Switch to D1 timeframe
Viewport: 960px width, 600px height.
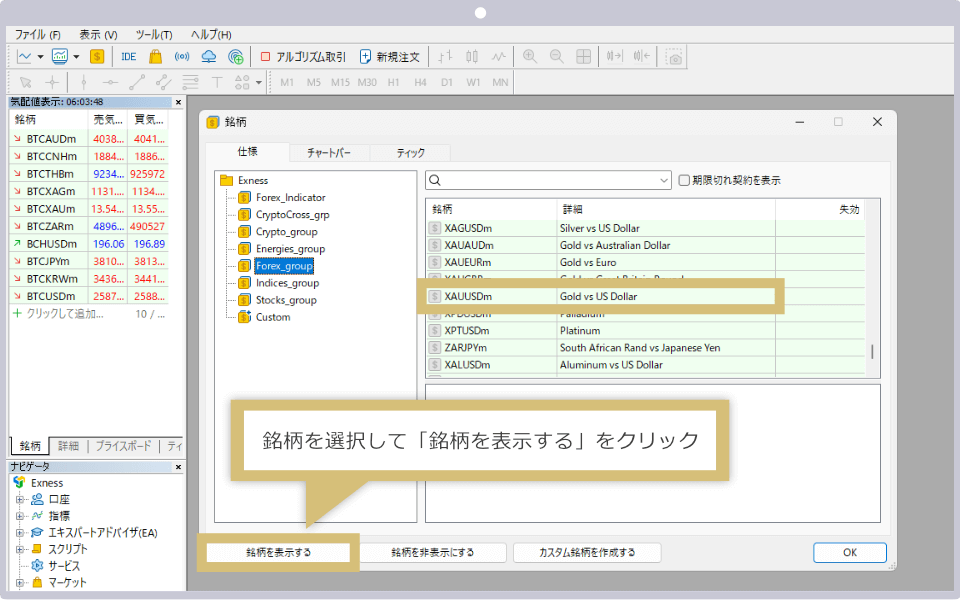pyautogui.click(x=447, y=82)
